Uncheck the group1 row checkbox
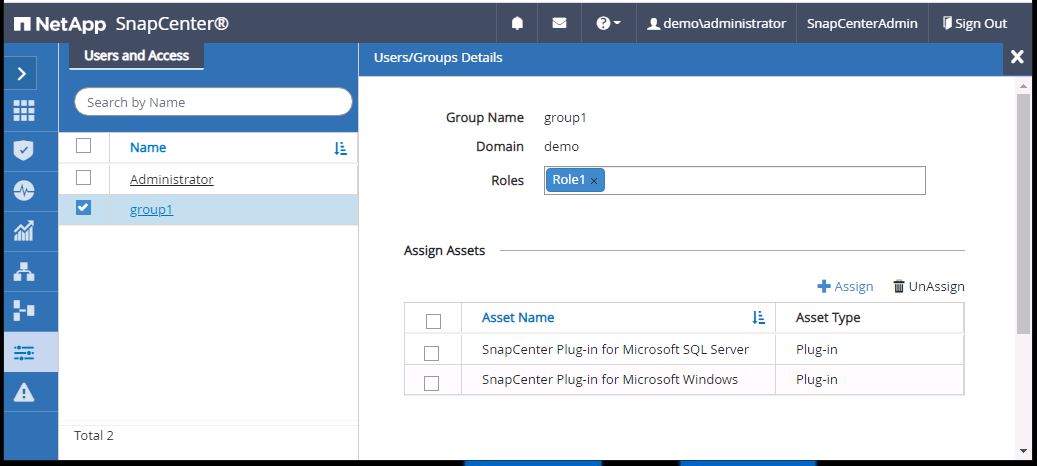The height and width of the screenshot is (466, 1037). (x=84, y=208)
